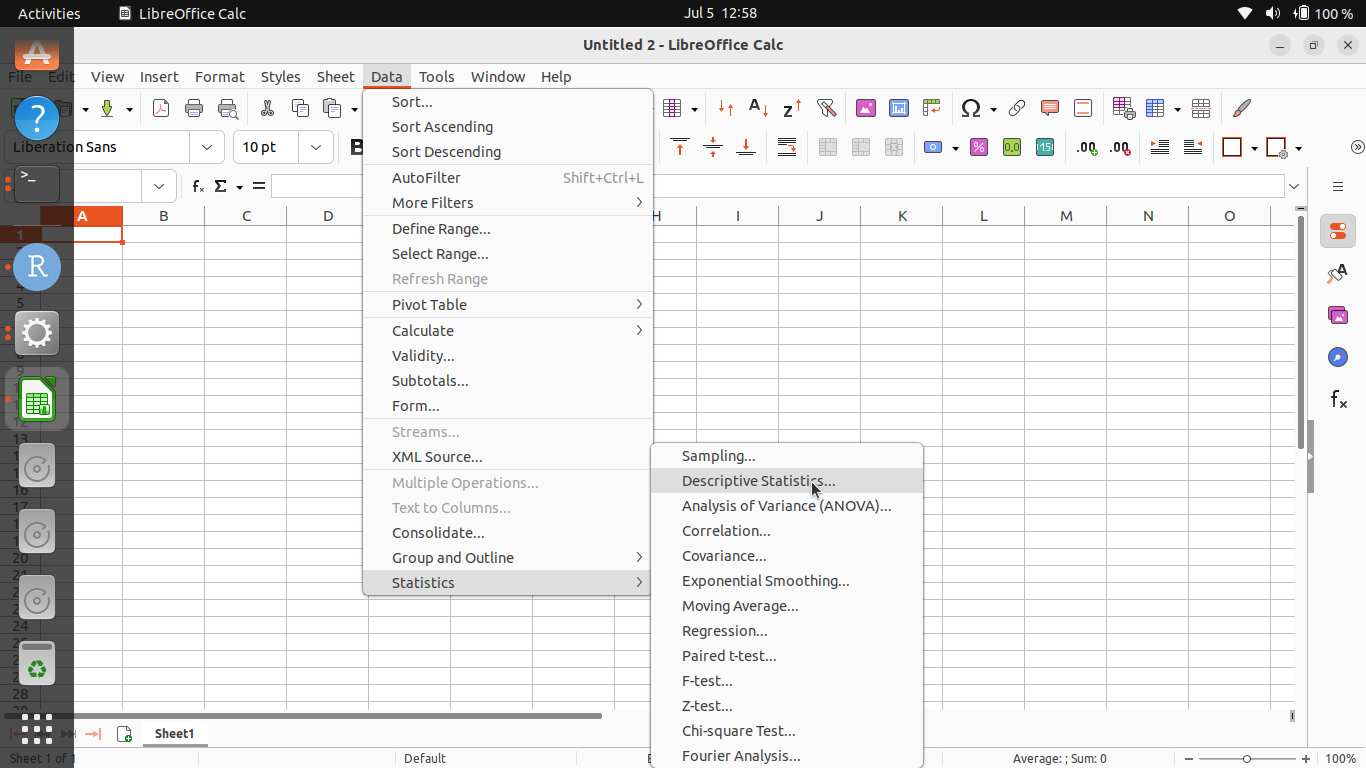Viewport: 1366px width, 768px height.
Task: Cut selection with the scissors icon
Action: [x=267, y=108]
